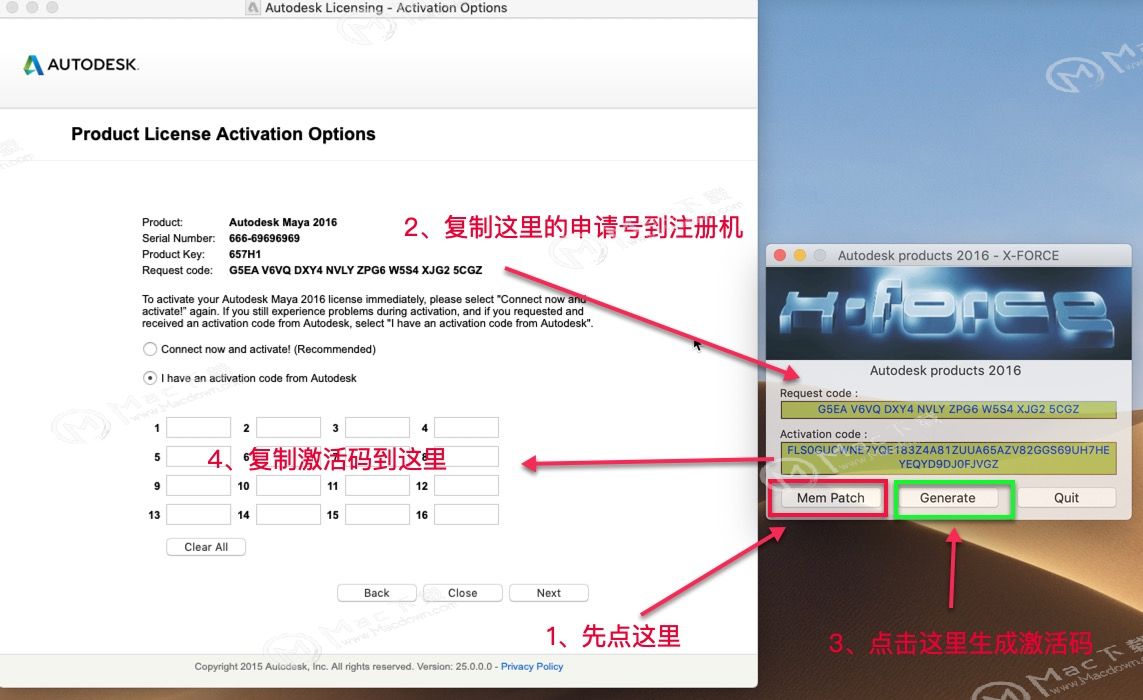The image size is (1143, 700).
Task: Click activation code input box 1
Action: coord(198,427)
